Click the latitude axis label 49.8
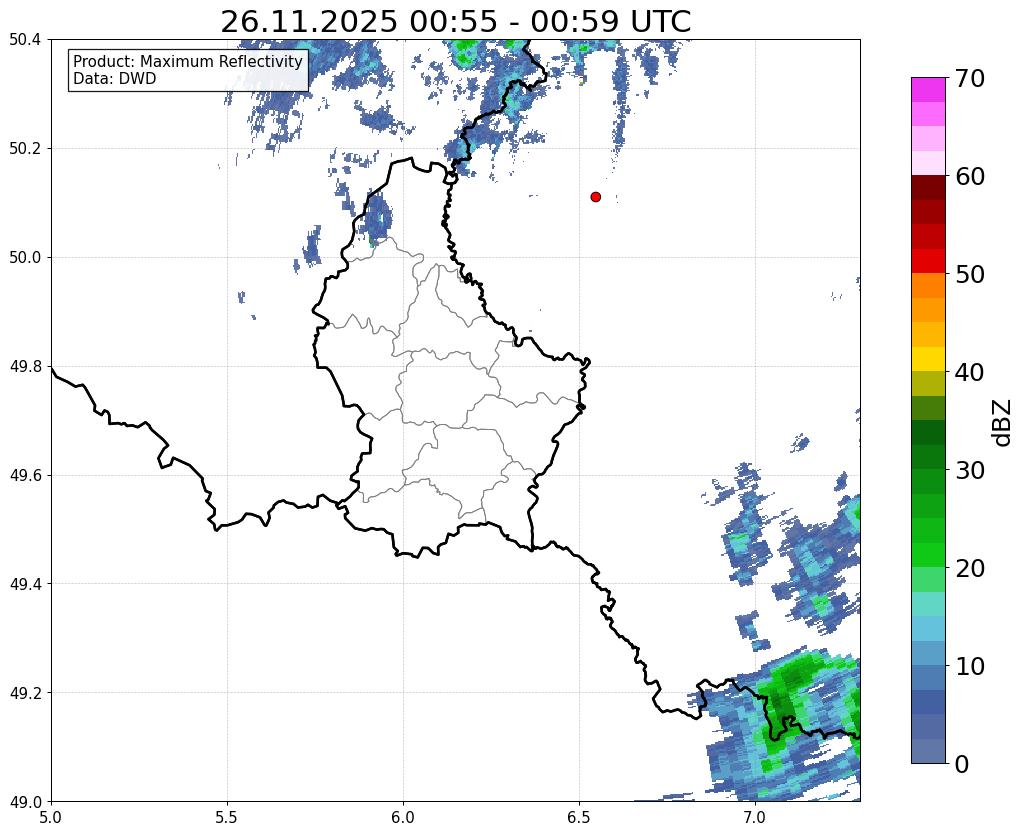Image resolution: width=1023 pixels, height=834 pixels. [25, 366]
